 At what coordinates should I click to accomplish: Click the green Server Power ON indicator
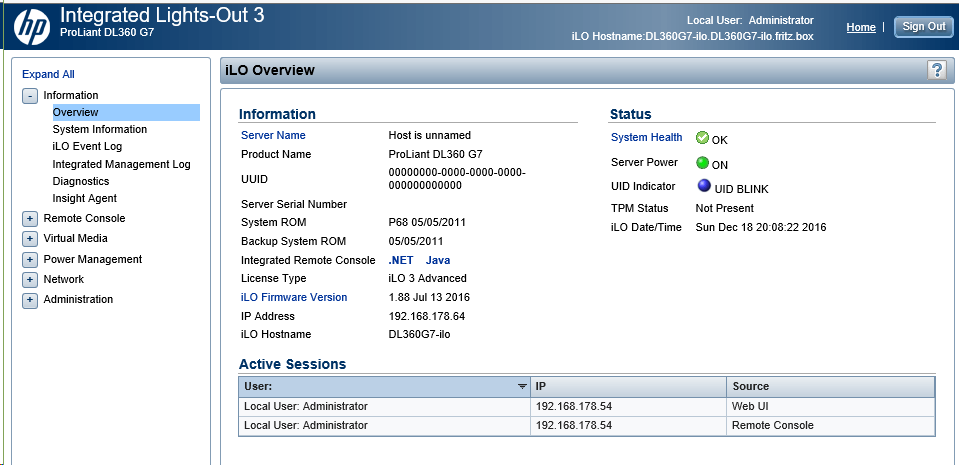pyautogui.click(x=702, y=163)
